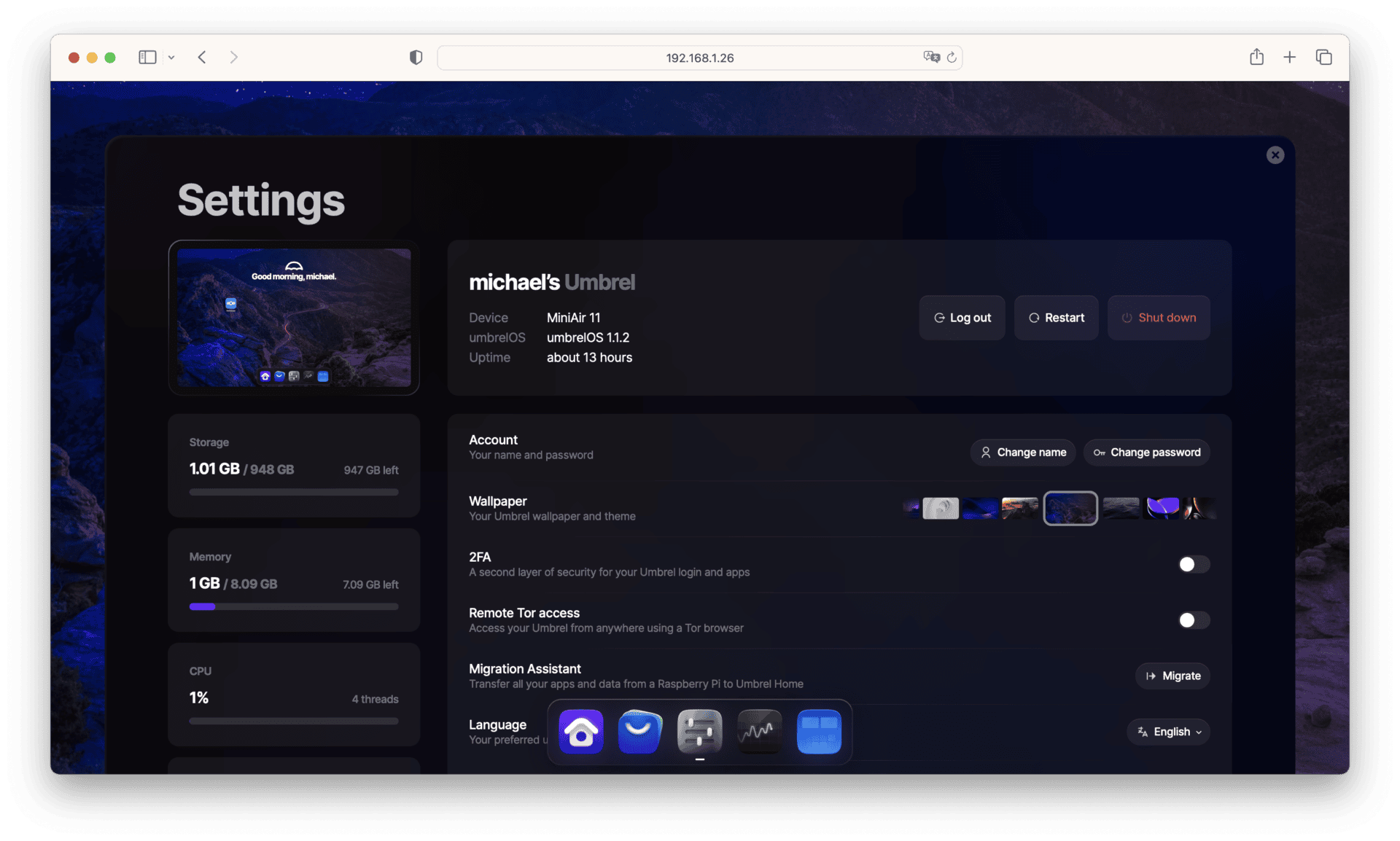
Task: Restart the MiniAir 11 device
Action: click(x=1056, y=317)
